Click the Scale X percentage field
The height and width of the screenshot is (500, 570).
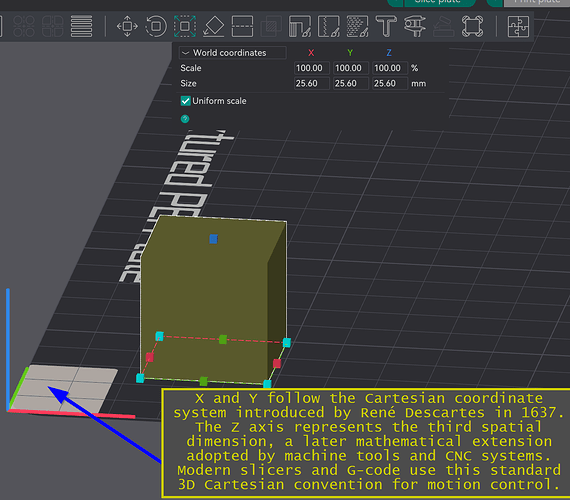click(x=312, y=68)
